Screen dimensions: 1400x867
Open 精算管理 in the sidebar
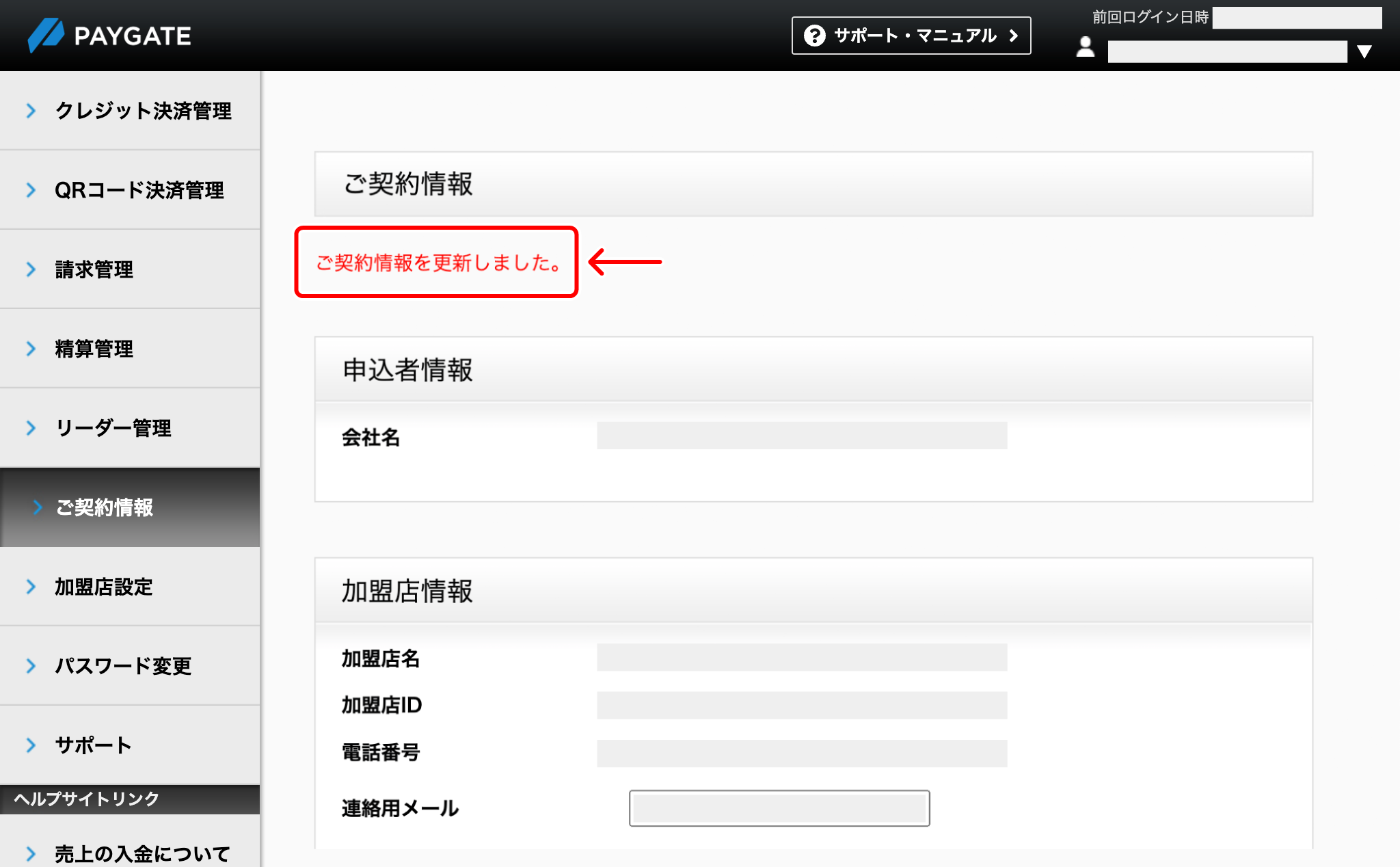point(130,349)
